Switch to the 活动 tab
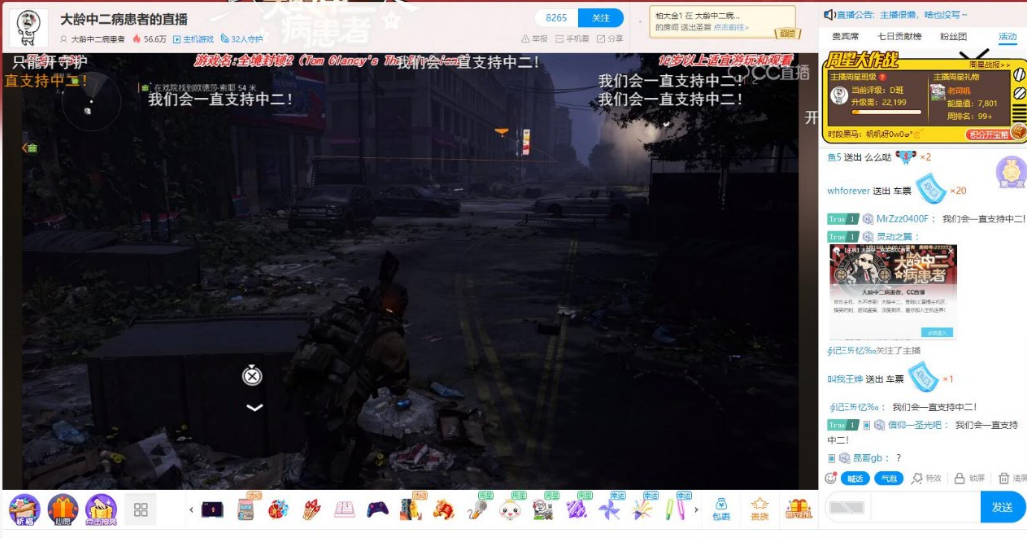 click(1007, 37)
